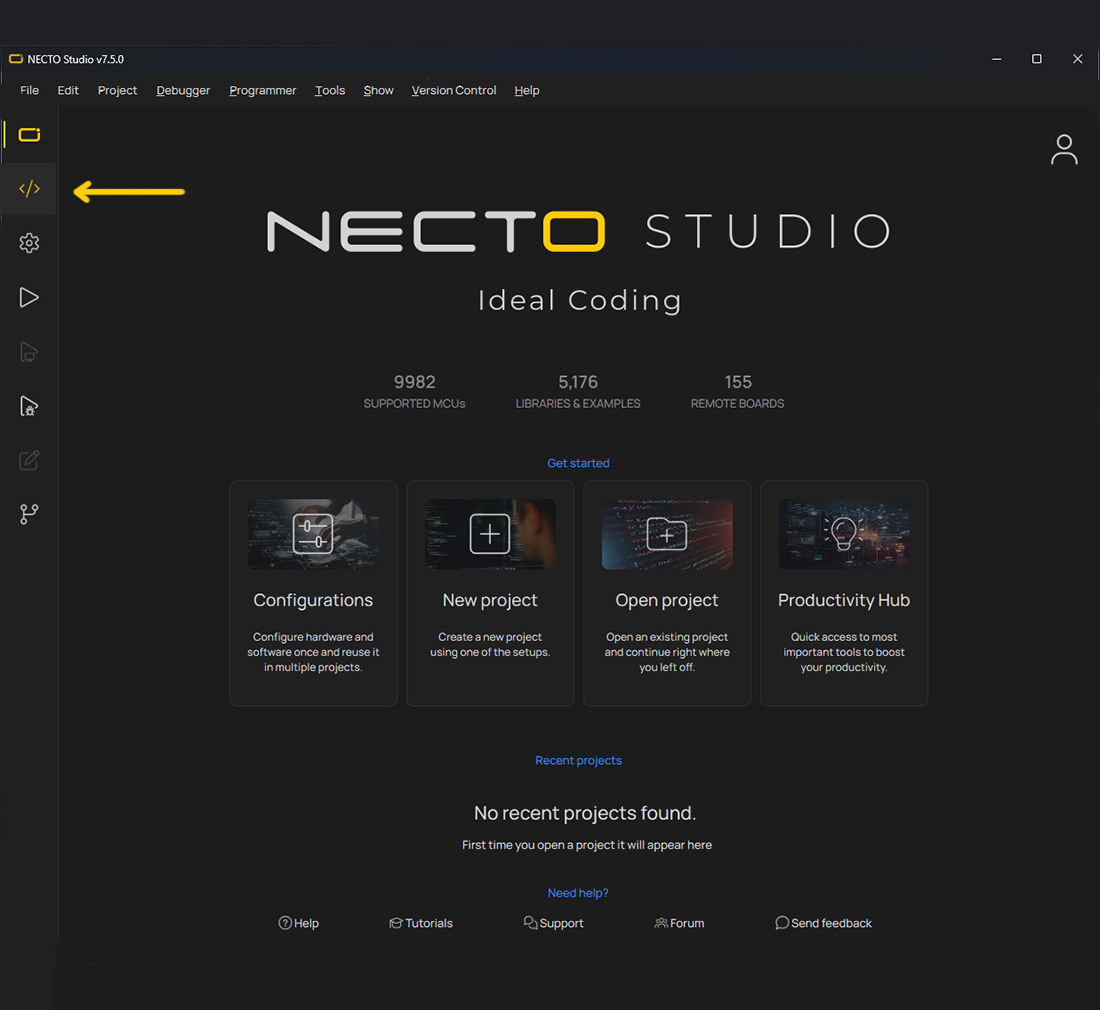Click the NECTO Studio title bar app icon
The width and height of the screenshot is (1100, 1010).
pyautogui.click(x=15, y=59)
